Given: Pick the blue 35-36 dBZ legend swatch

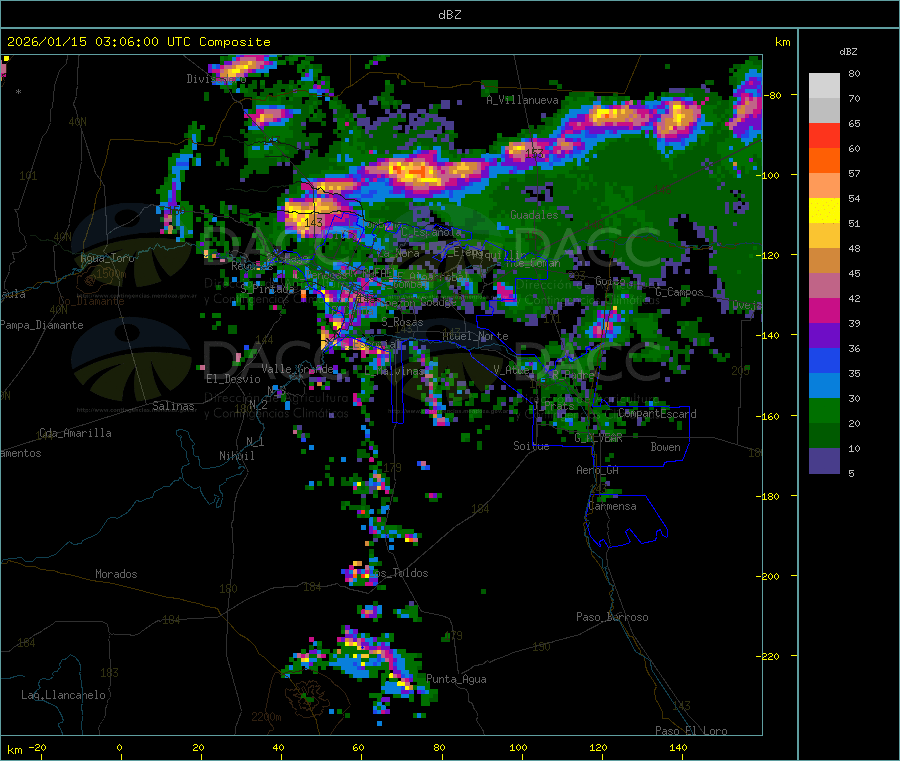Looking at the screenshot, I should pos(824,360).
